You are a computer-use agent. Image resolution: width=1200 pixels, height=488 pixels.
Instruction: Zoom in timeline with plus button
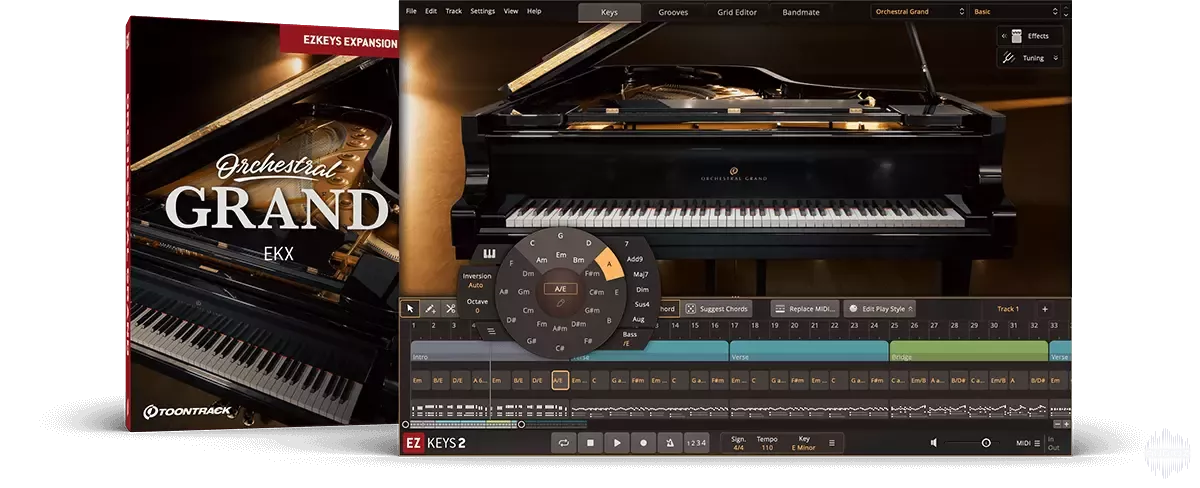click(1066, 424)
